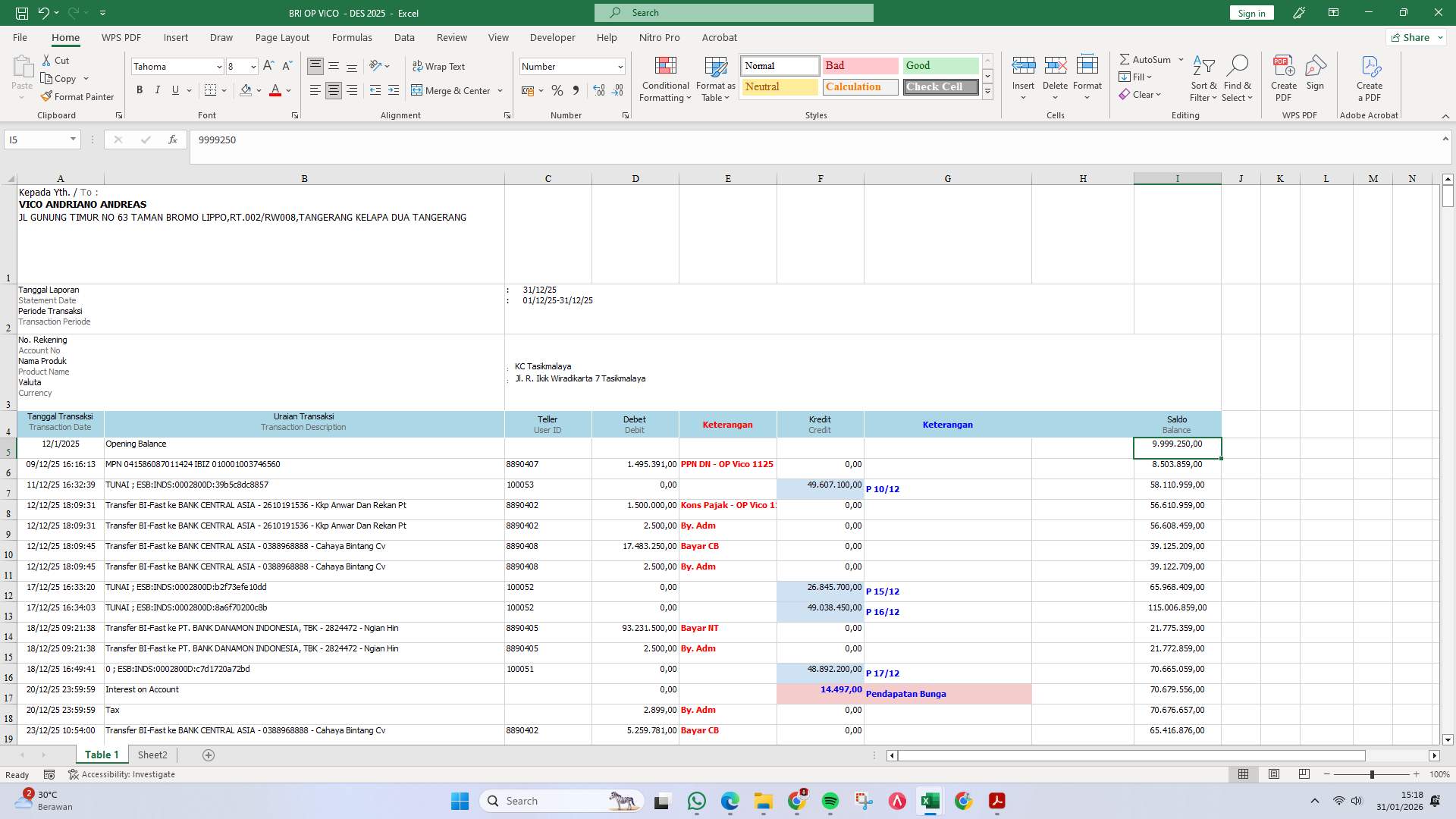Switch to the Formulas ribbon tab
The width and height of the screenshot is (1456, 819).
pos(352,37)
